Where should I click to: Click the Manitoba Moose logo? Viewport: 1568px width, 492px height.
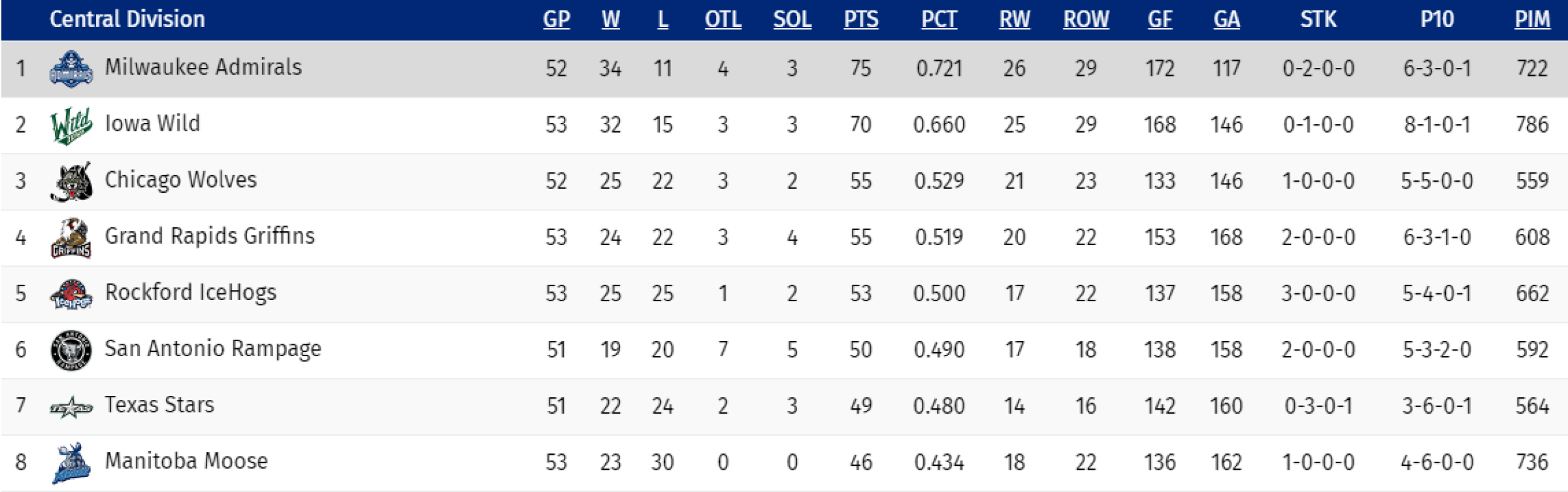[71, 463]
